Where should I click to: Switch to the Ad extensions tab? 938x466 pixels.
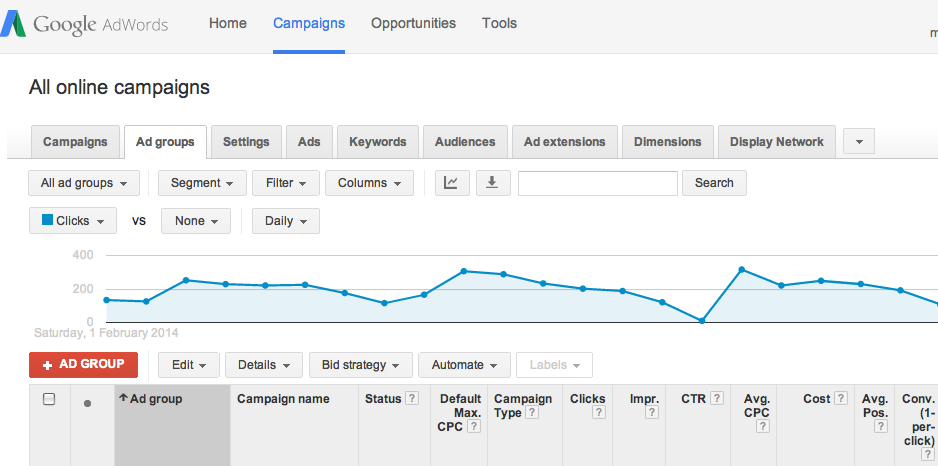point(565,142)
